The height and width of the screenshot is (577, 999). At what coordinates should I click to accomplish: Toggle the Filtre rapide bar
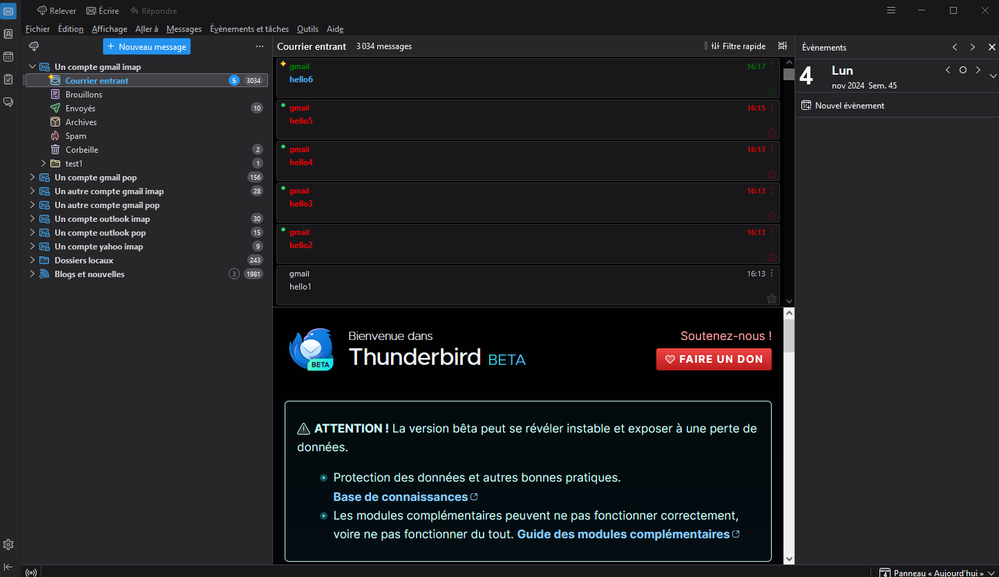pos(737,46)
